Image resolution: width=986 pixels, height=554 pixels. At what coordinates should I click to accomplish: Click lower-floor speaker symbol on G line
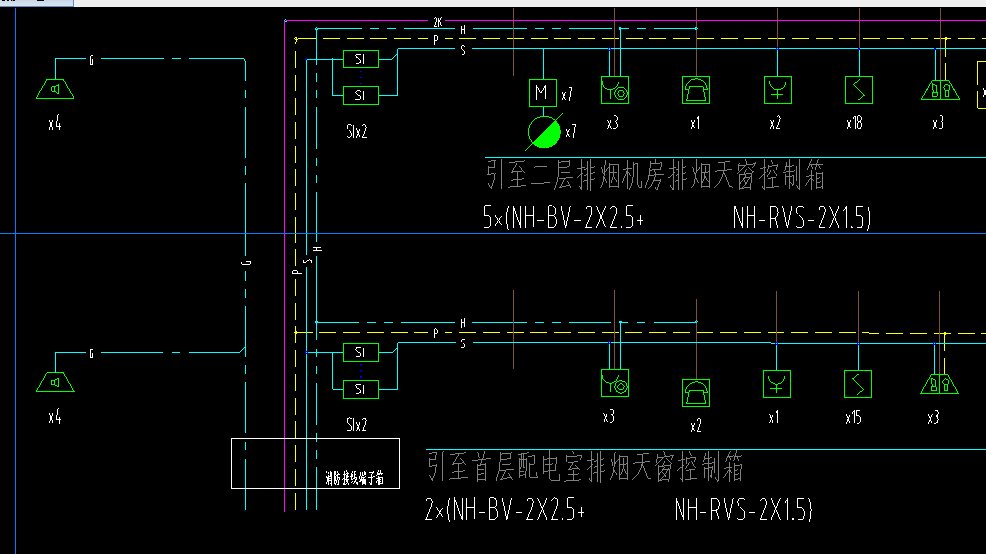[55, 382]
